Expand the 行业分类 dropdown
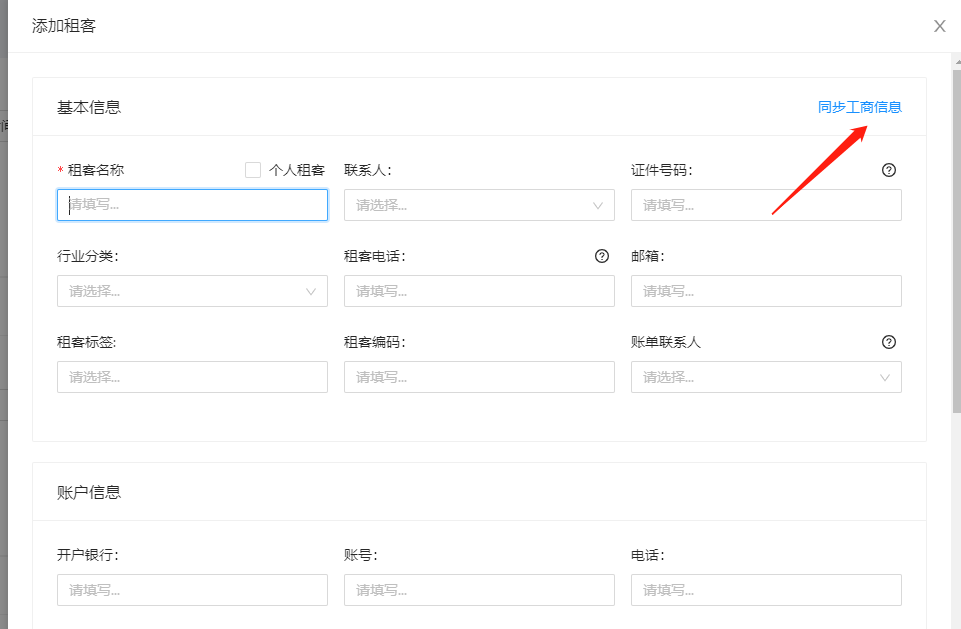The height and width of the screenshot is (629, 961). (192, 291)
